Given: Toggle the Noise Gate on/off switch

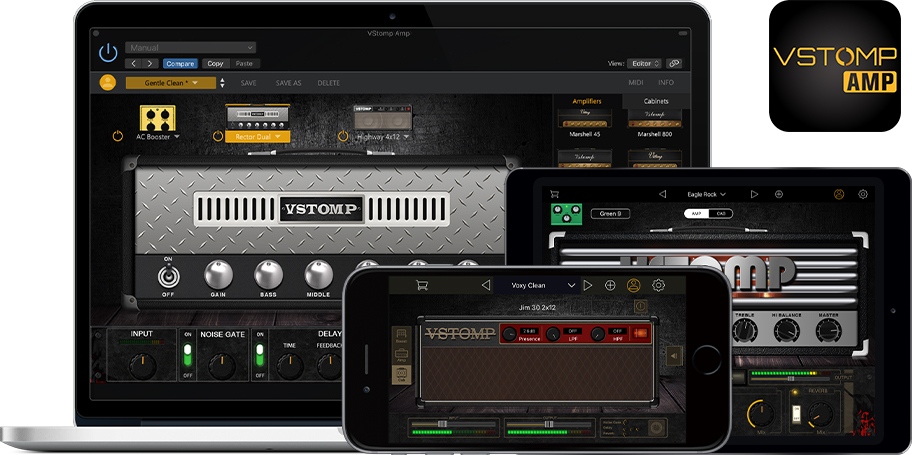Looking at the screenshot, I should pos(186,355).
